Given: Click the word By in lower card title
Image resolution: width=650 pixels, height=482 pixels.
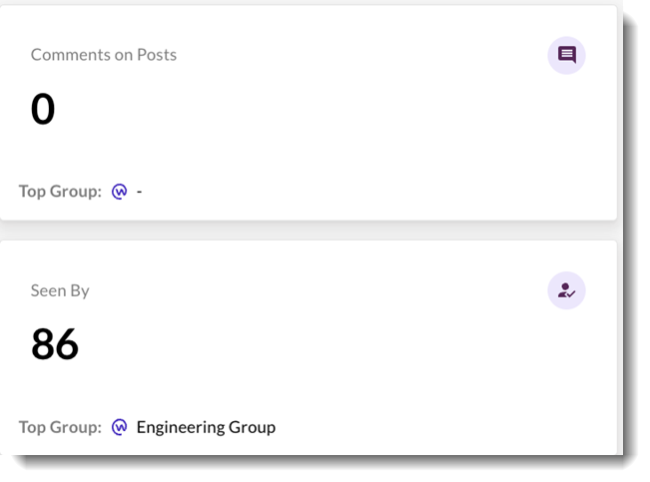Looking at the screenshot, I should pyautogui.click(x=79, y=291).
